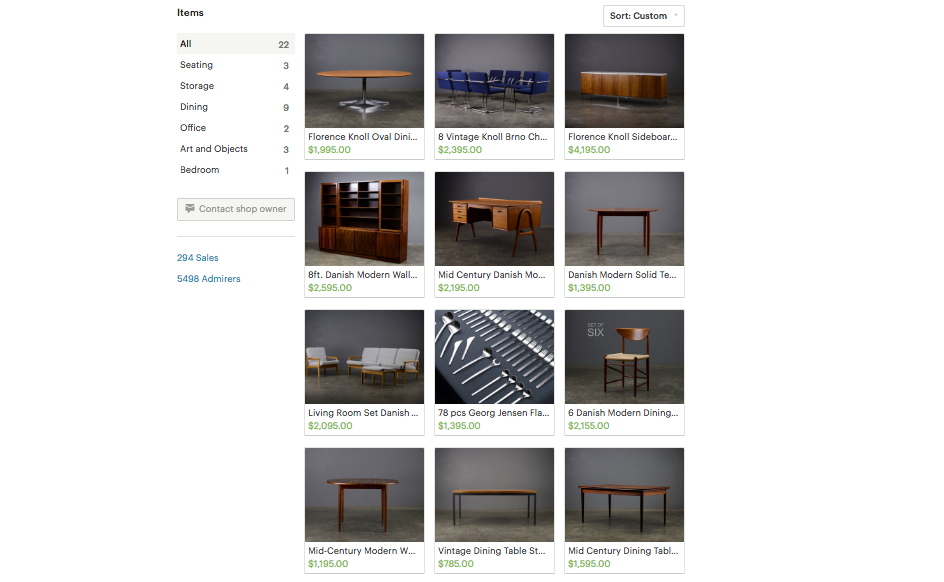Open Florence Knoll Oval Dining table thumbnail

click(364, 81)
